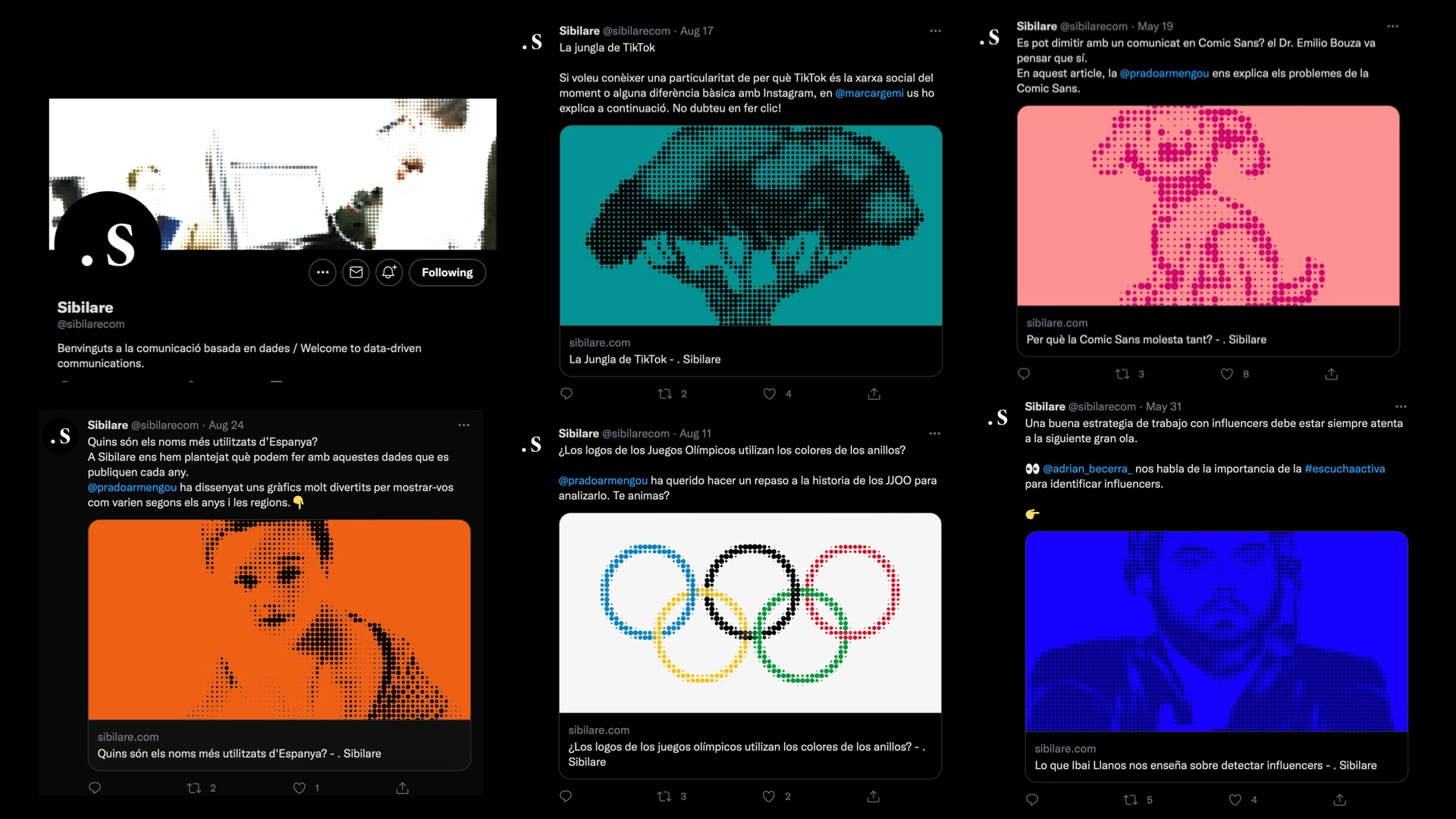This screenshot has height=819, width=1456.
Task: Click Sibilare avatar on May 31 tweet
Action: pyautogui.click(x=998, y=418)
